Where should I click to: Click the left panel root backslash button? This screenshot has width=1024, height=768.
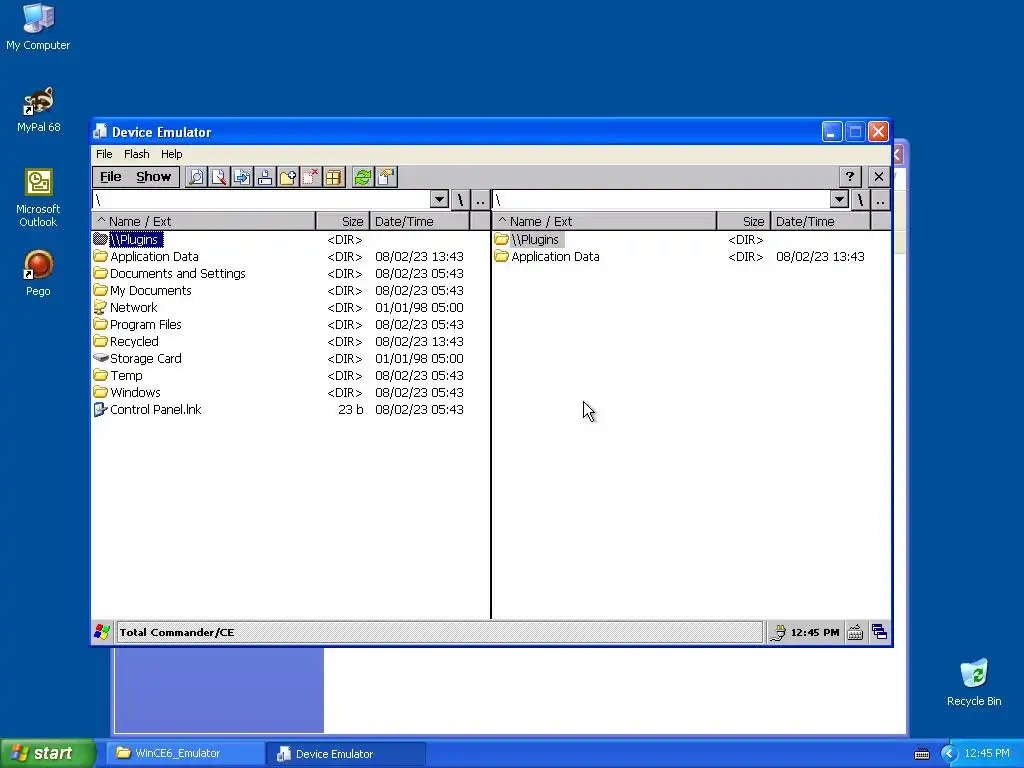tap(460, 200)
